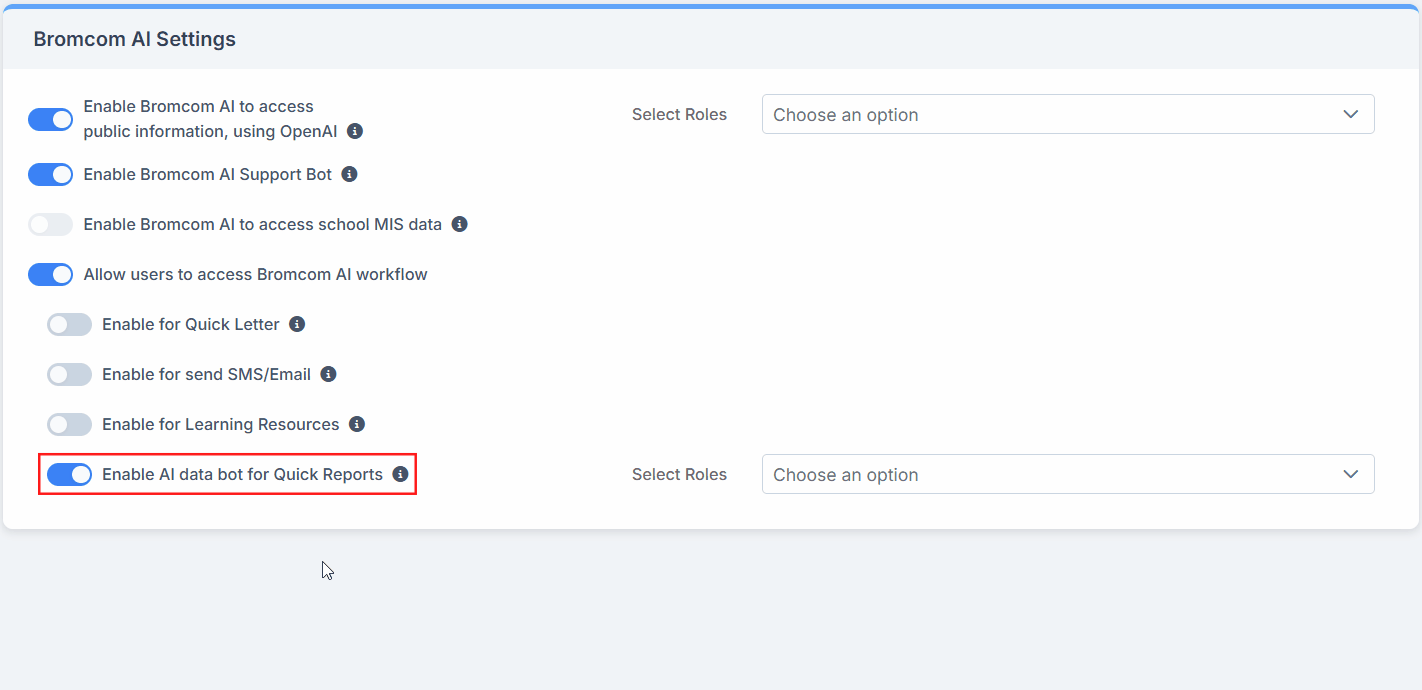This screenshot has height=690, width=1422.
Task: Click the chevron on the top Select Roles dropdown
Action: [x=1351, y=114]
